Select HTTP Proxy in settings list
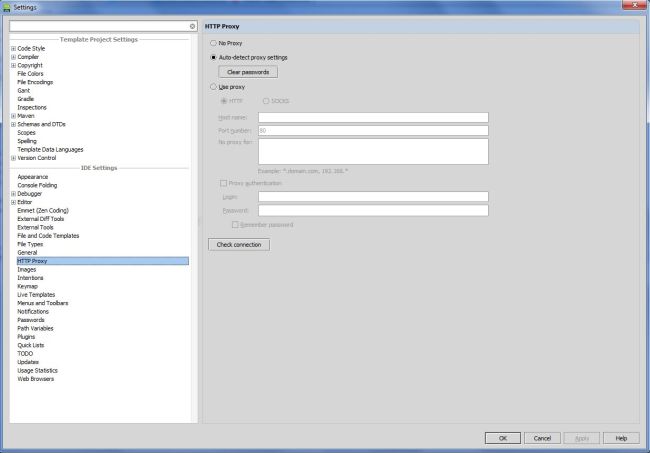This screenshot has width=650, height=453. [102, 261]
